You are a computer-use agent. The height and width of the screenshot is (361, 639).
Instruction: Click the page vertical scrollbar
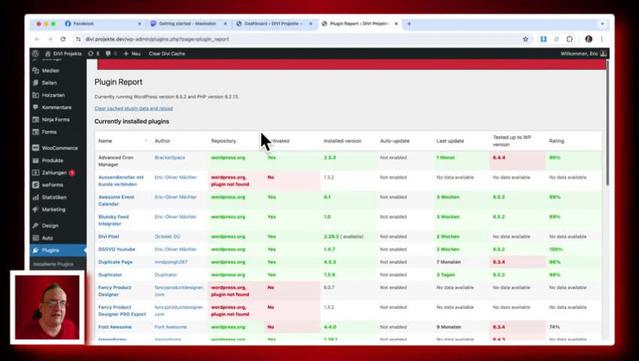(607, 122)
